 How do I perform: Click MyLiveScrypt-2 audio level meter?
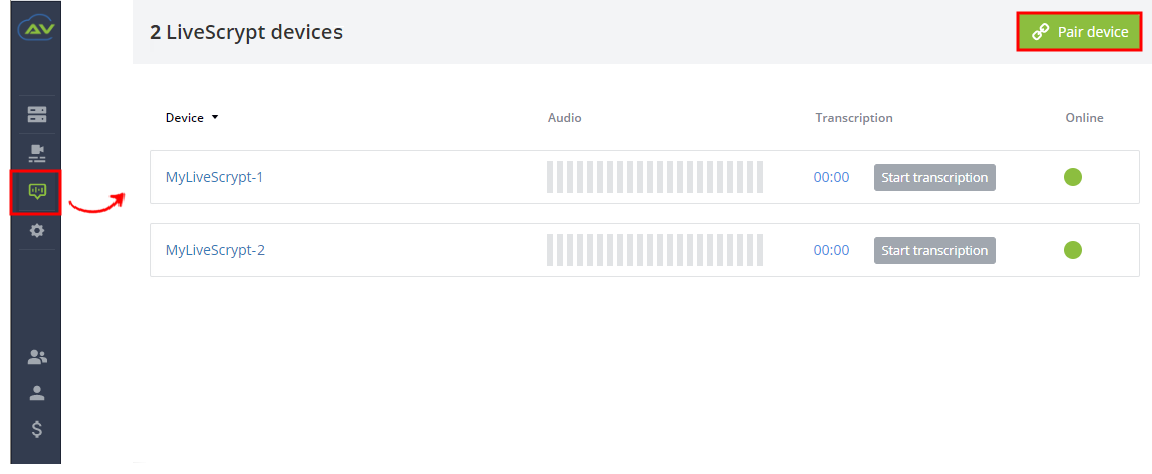point(655,250)
